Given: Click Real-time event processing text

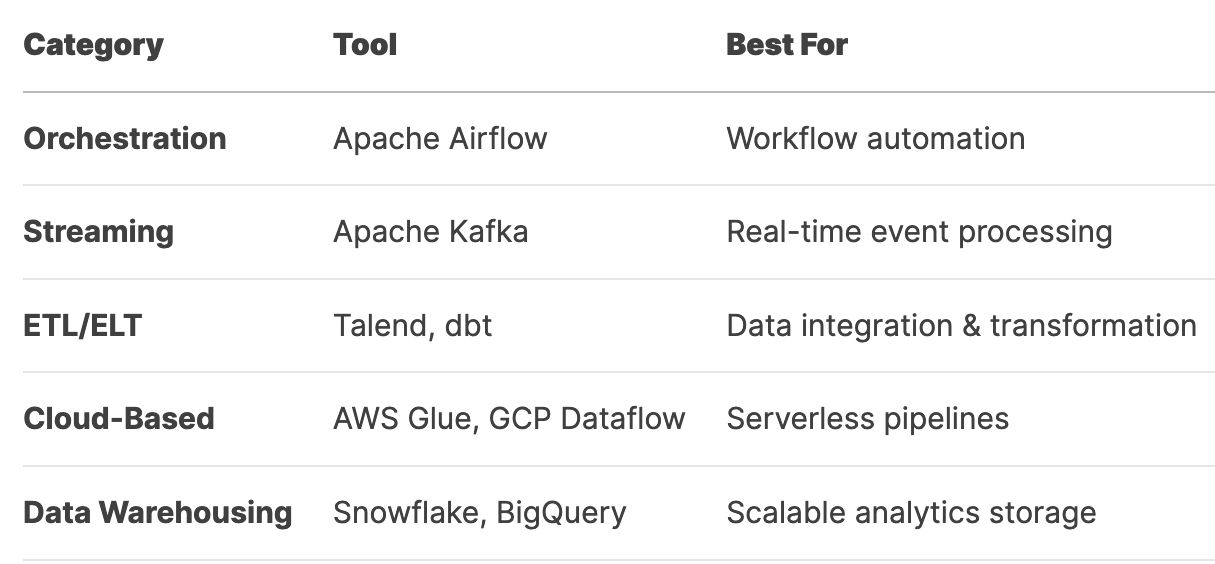Looking at the screenshot, I should tap(920, 232).
